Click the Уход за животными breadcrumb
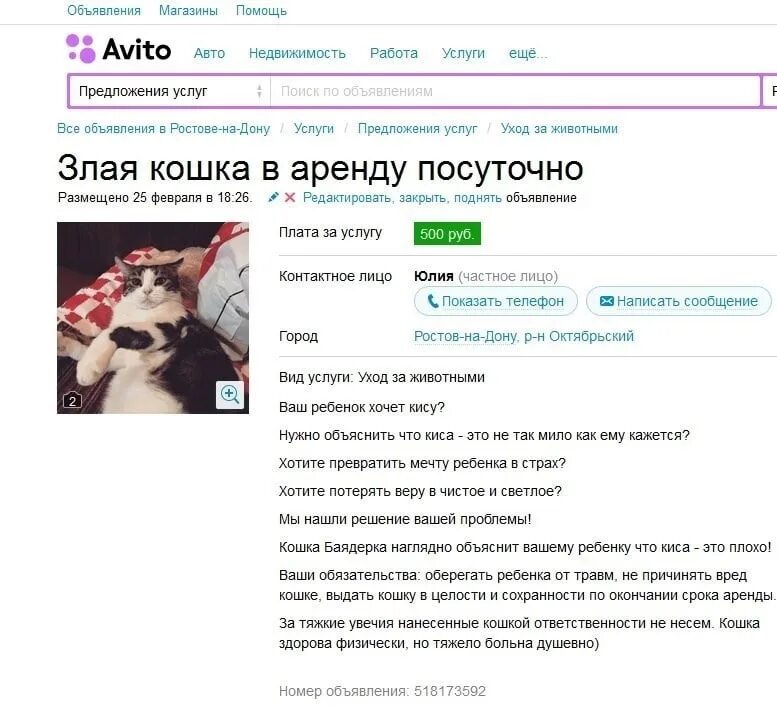 [559, 128]
